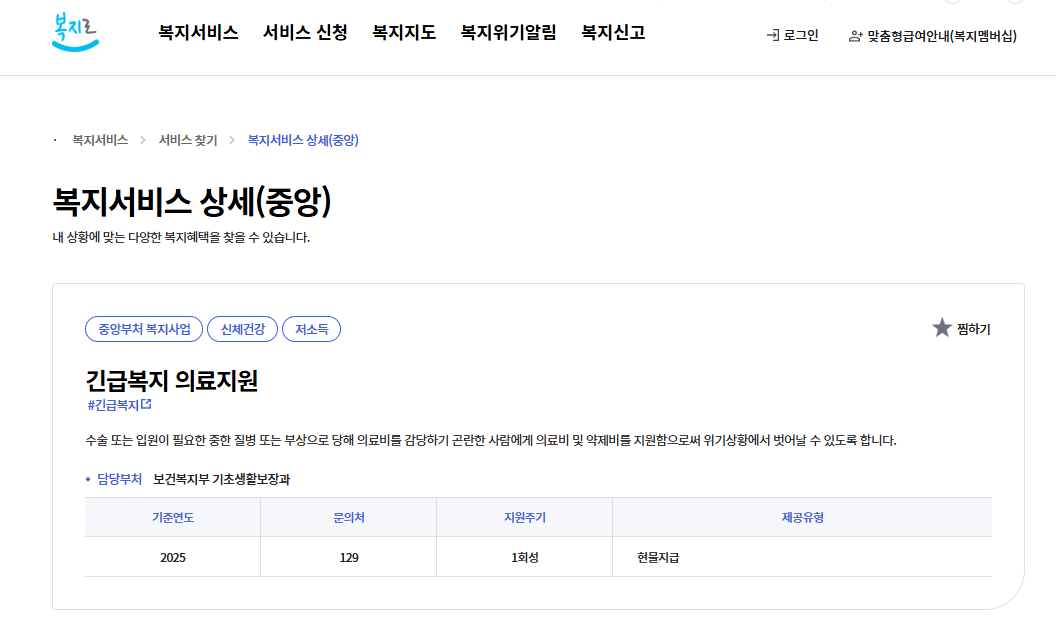This screenshot has height=624, width=1056.
Task: Click the 2025 cell
Action: coord(172,557)
